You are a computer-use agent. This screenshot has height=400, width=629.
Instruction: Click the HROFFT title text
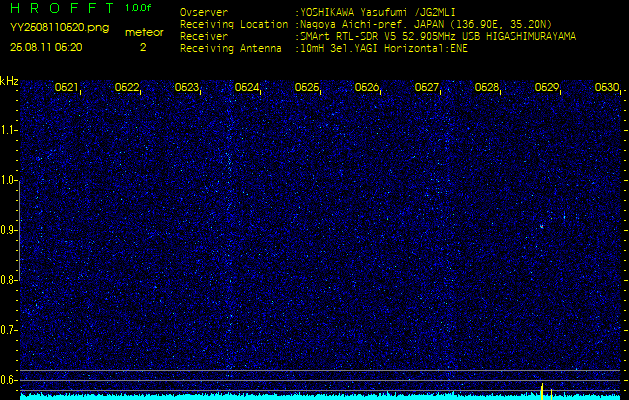click(x=63, y=8)
